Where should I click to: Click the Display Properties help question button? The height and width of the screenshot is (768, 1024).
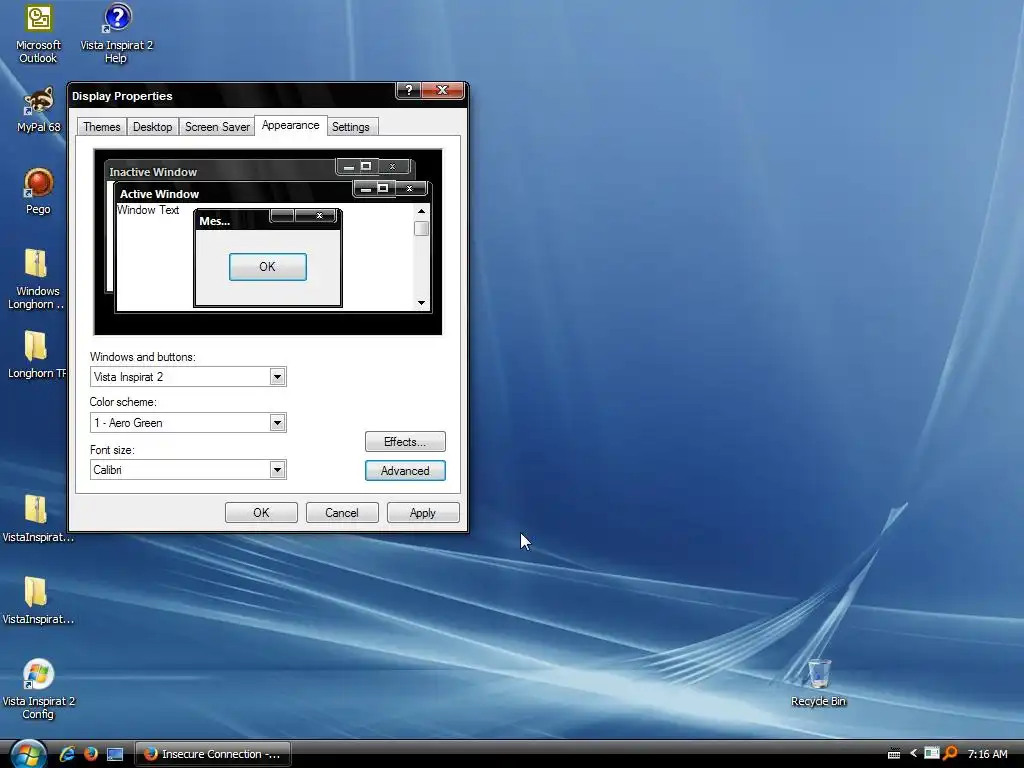click(409, 90)
